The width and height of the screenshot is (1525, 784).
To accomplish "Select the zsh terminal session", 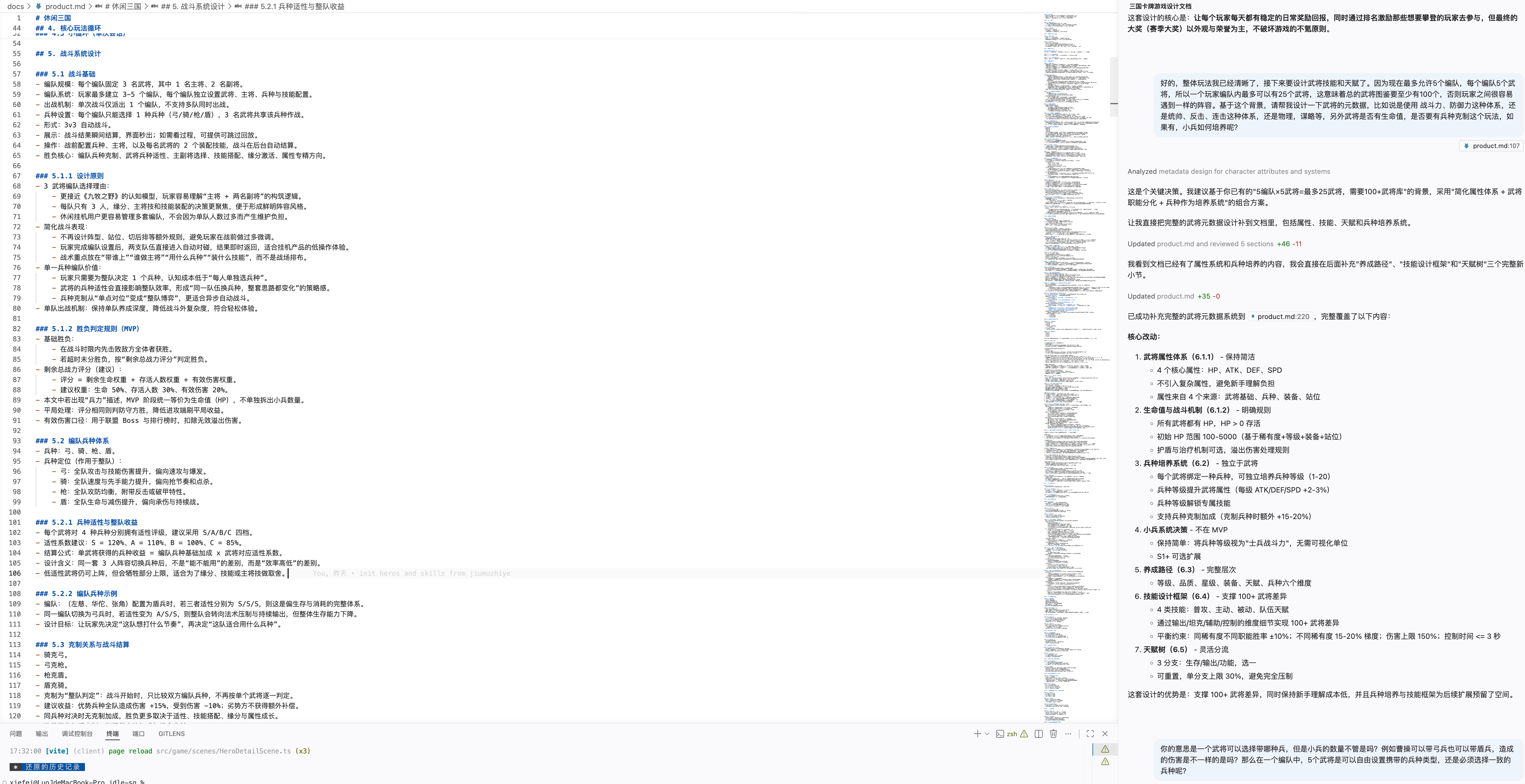I will [1006, 734].
